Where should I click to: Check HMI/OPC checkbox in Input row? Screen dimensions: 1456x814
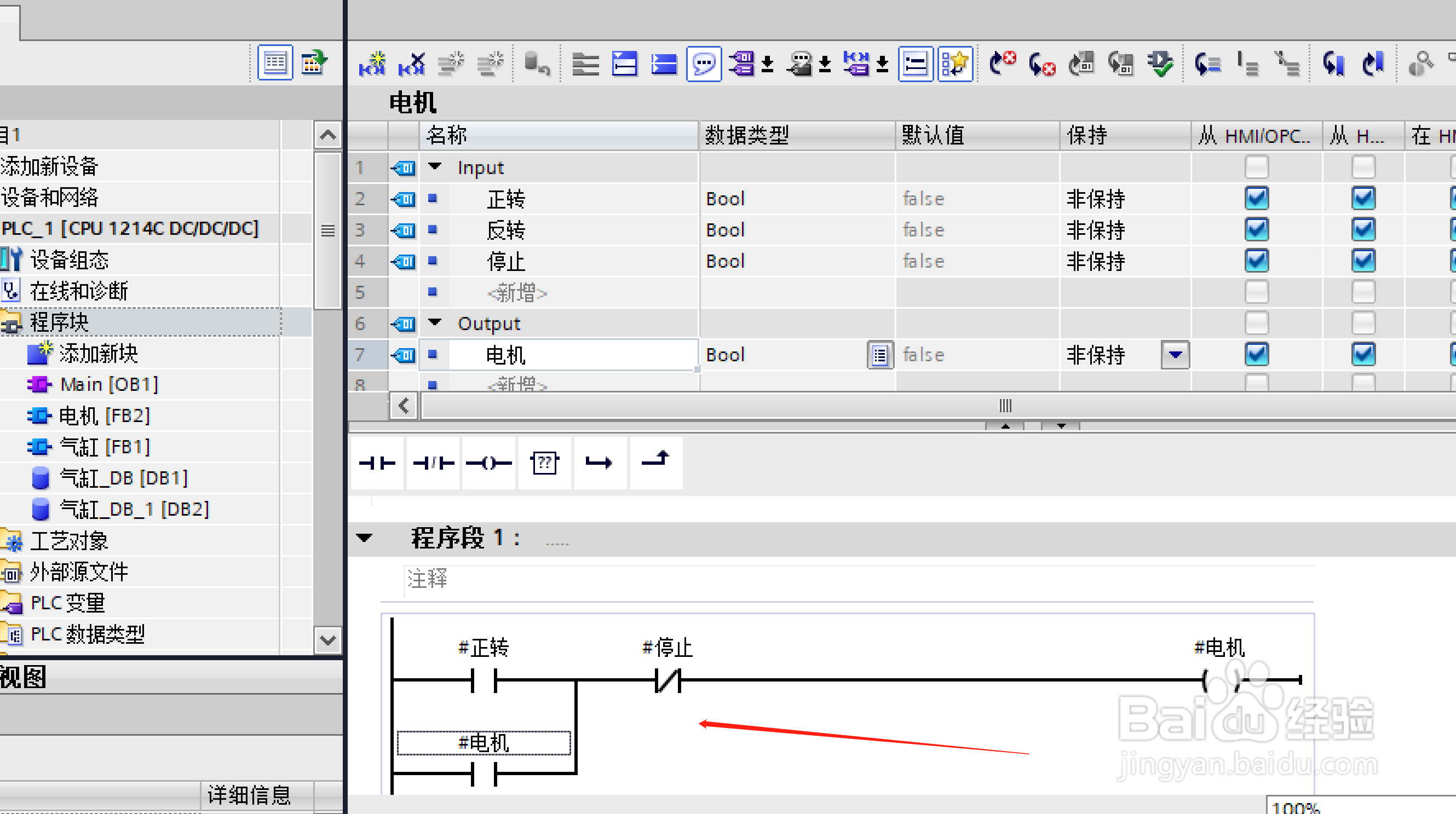(1257, 167)
